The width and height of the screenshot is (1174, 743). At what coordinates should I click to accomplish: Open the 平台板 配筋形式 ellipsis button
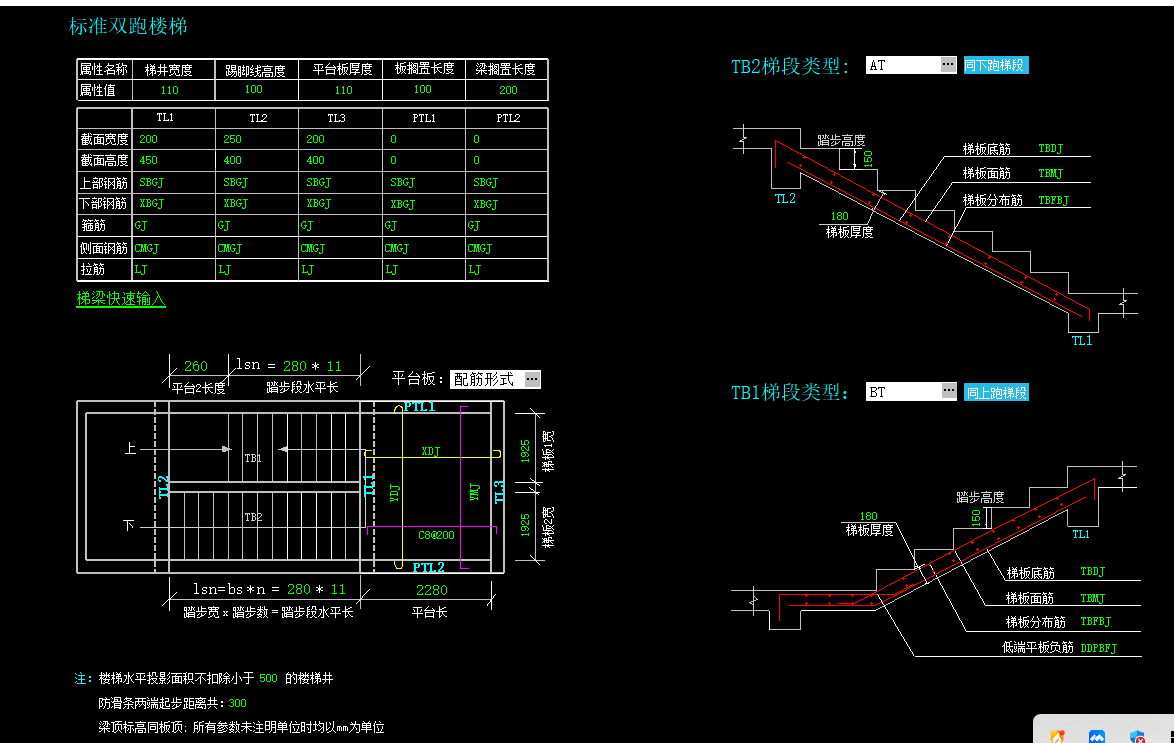pos(532,379)
